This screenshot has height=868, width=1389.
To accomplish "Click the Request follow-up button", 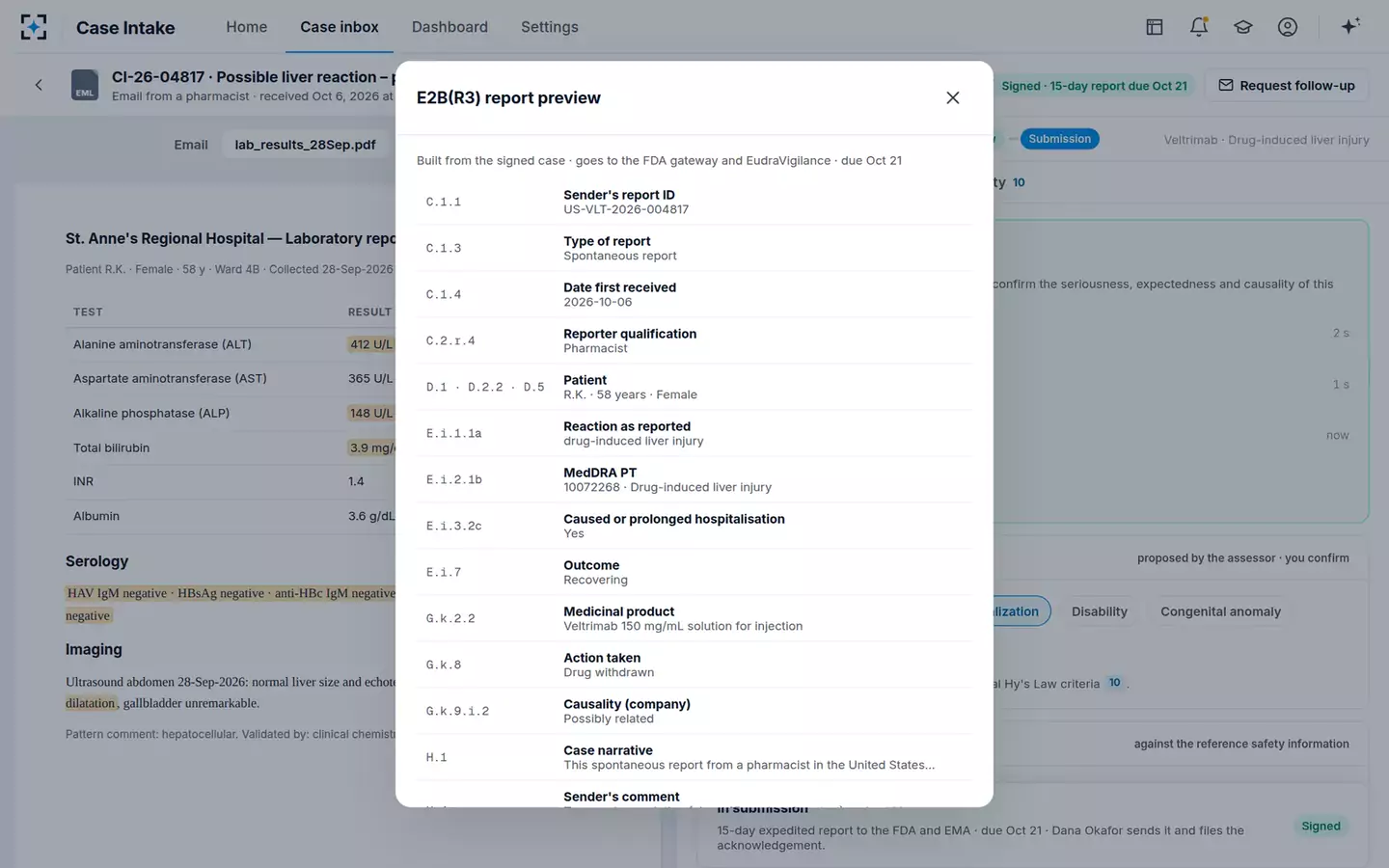I will [1287, 86].
